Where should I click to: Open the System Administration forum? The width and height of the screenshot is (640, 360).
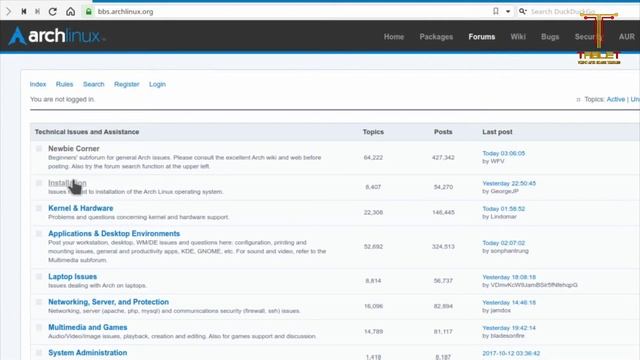(x=87, y=353)
